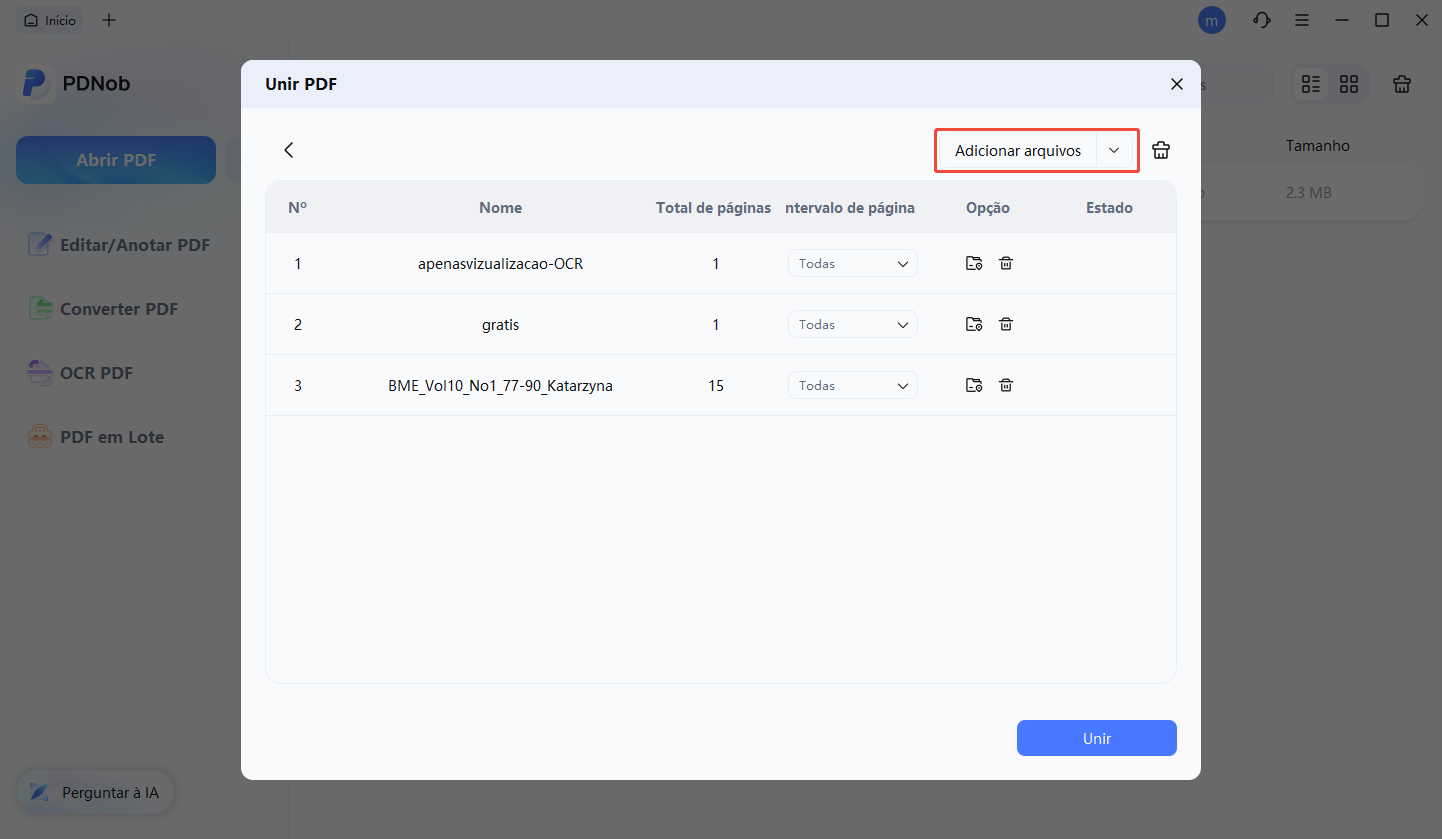
Task: Open page range dropdown for gratis
Action: point(852,325)
